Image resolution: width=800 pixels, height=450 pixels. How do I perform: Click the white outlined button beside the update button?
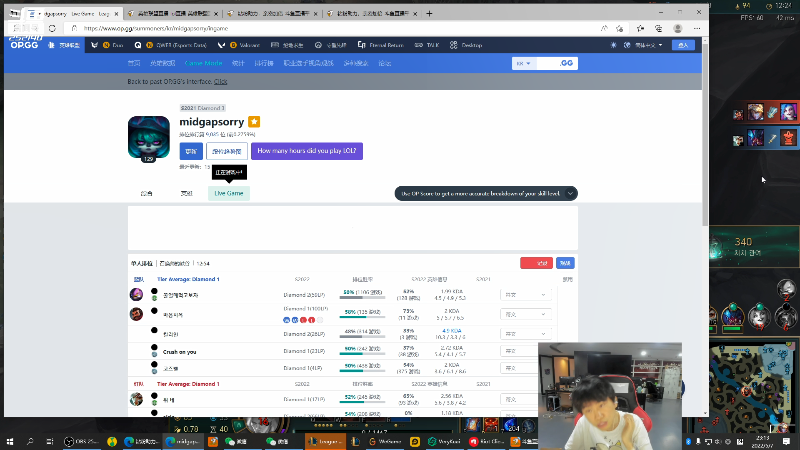click(x=227, y=151)
